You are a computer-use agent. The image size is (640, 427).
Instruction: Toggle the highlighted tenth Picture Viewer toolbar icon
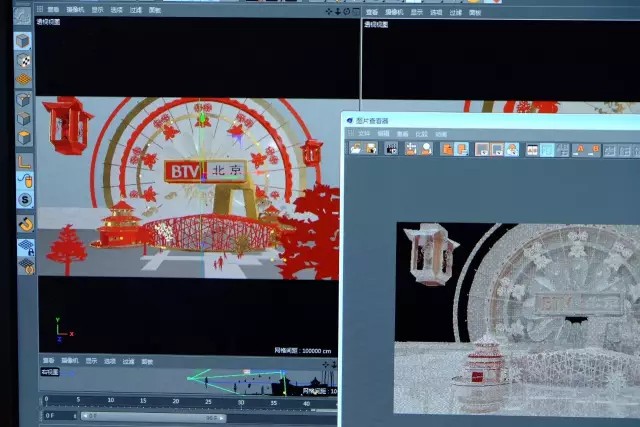512,150
